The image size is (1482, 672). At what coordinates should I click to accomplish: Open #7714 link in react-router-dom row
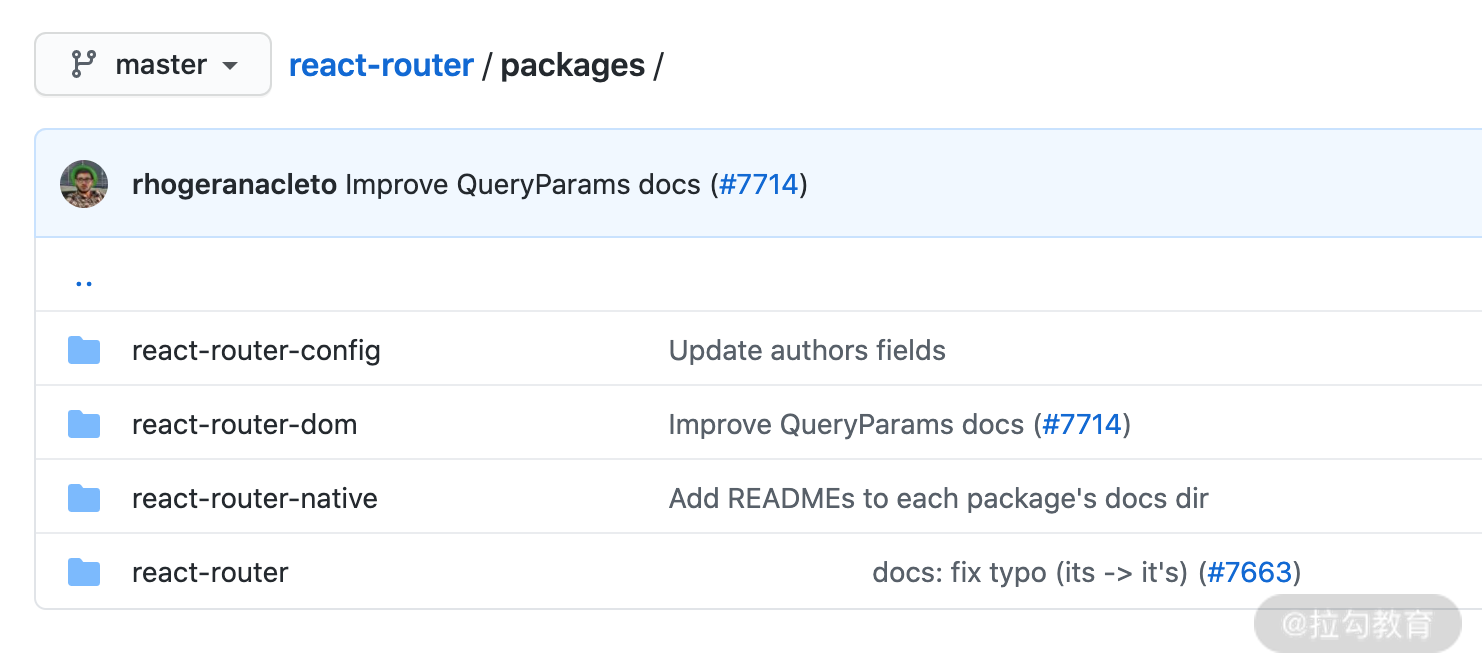tap(1082, 425)
